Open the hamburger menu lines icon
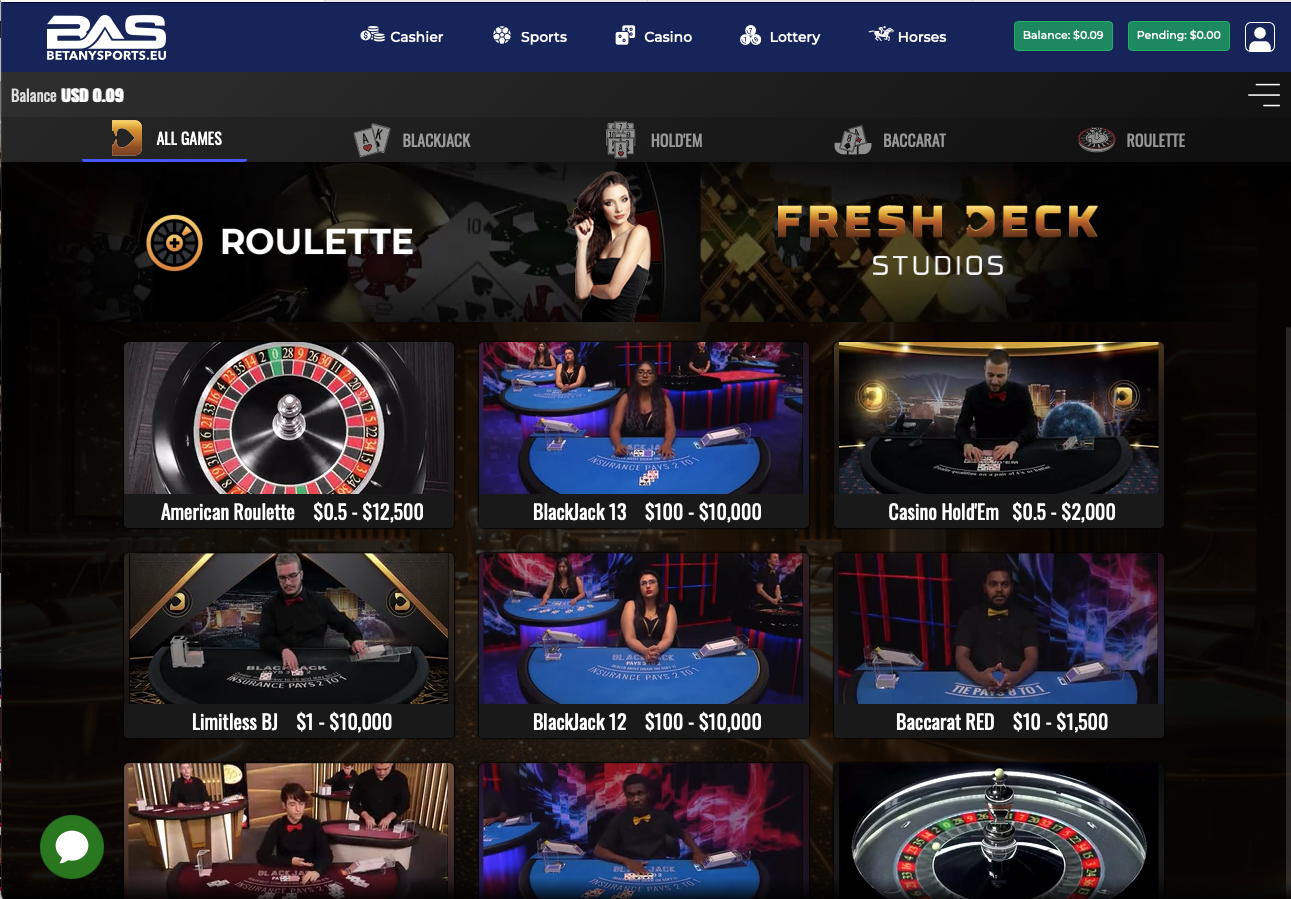 [1264, 95]
